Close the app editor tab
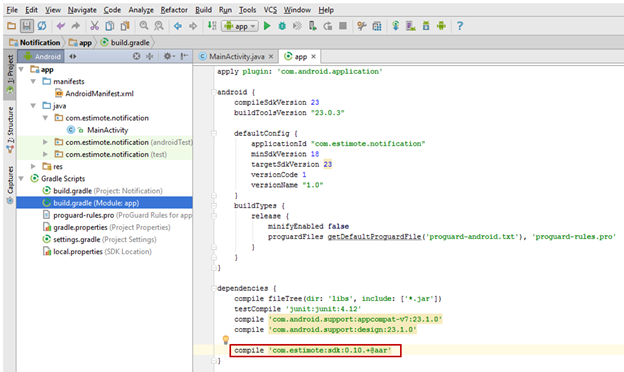The image size is (624, 372). (314, 56)
